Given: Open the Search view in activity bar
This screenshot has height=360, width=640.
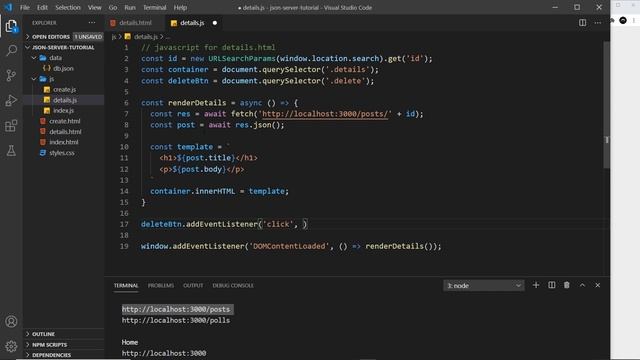Looking at the screenshot, I should click(x=11, y=51).
